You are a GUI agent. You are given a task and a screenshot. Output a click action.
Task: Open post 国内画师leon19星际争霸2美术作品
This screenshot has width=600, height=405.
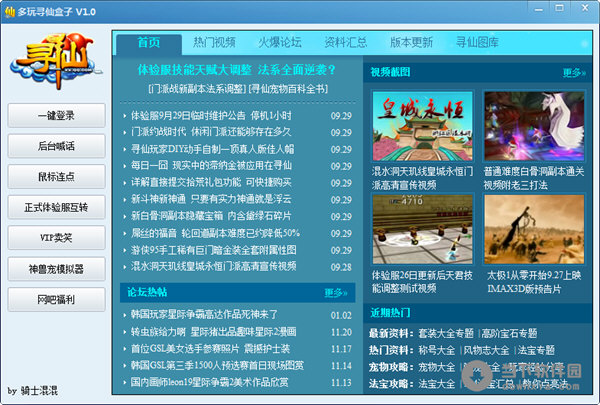210,382
